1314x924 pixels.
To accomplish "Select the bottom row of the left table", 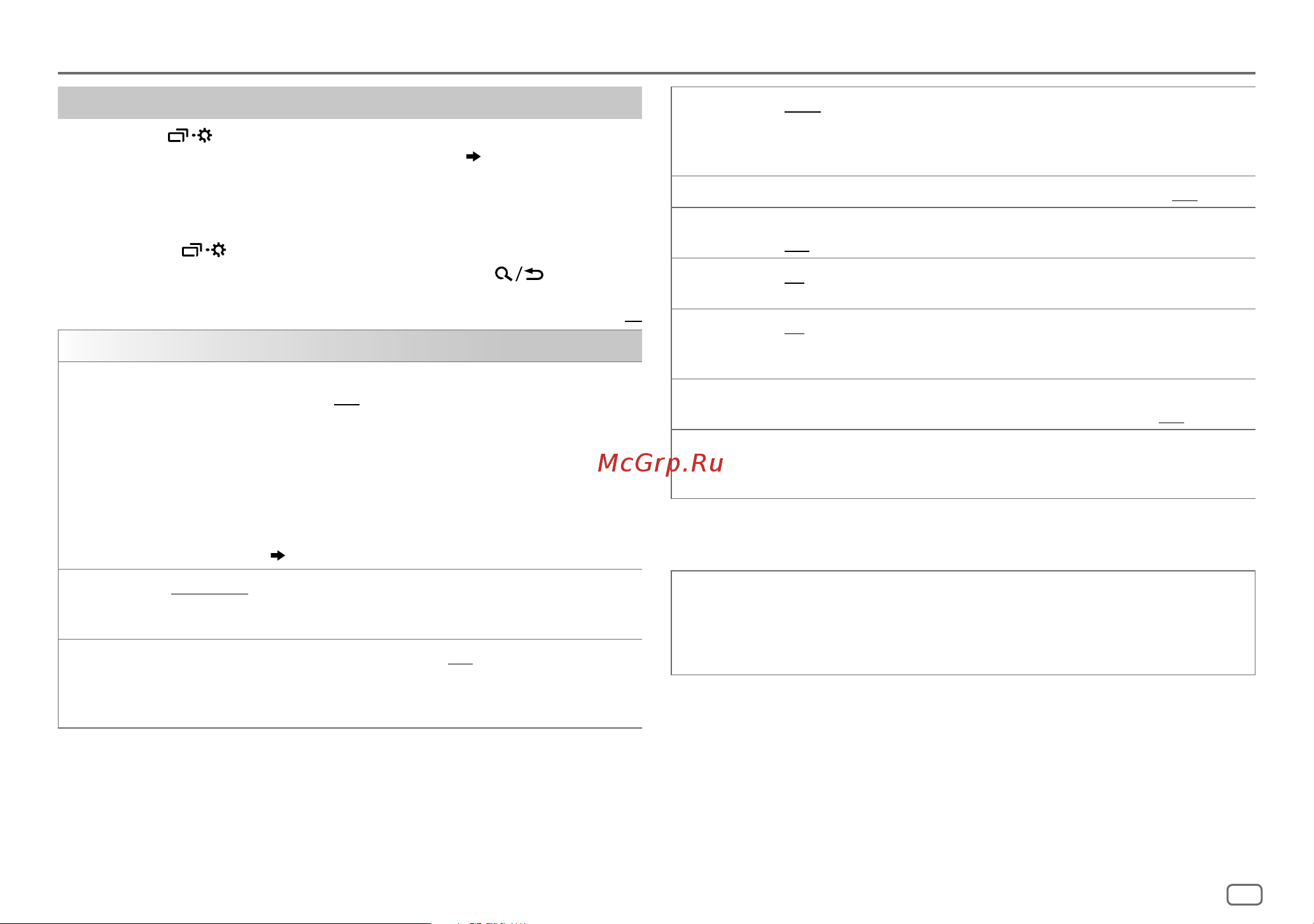I will [349, 683].
